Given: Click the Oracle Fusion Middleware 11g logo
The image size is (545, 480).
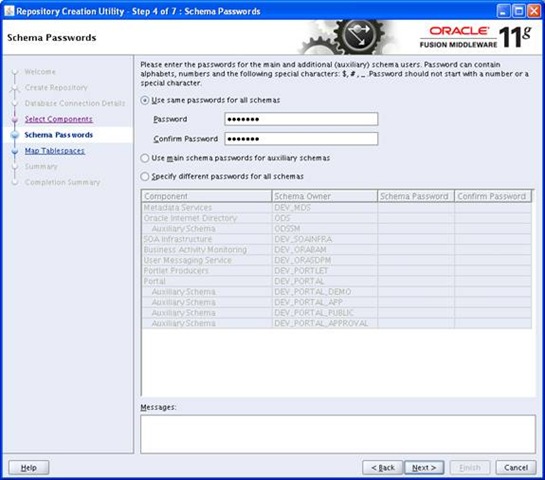Looking at the screenshot, I should click(475, 37).
